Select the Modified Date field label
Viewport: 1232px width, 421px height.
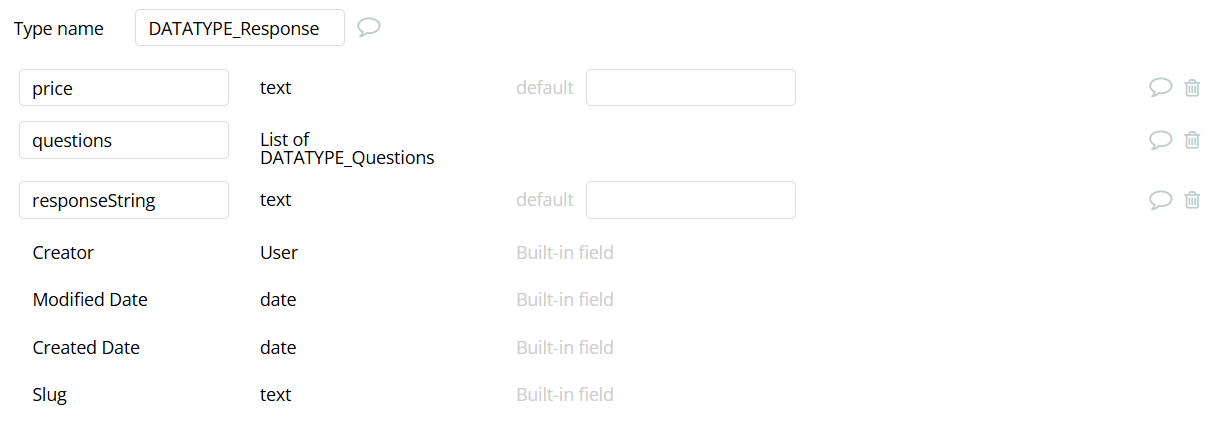click(90, 300)
